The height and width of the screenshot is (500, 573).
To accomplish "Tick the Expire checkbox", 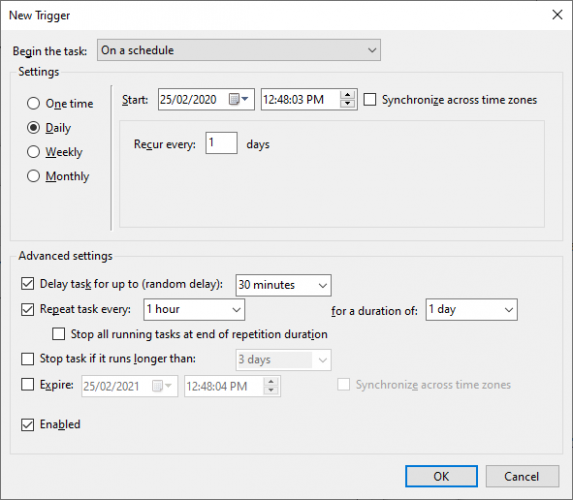I will pyautogui.click(x=27, y=385).
